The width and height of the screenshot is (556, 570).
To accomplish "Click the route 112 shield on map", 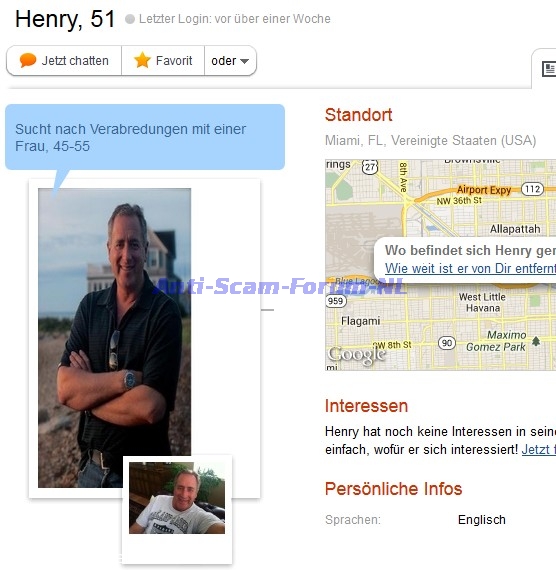I will 532,189.
